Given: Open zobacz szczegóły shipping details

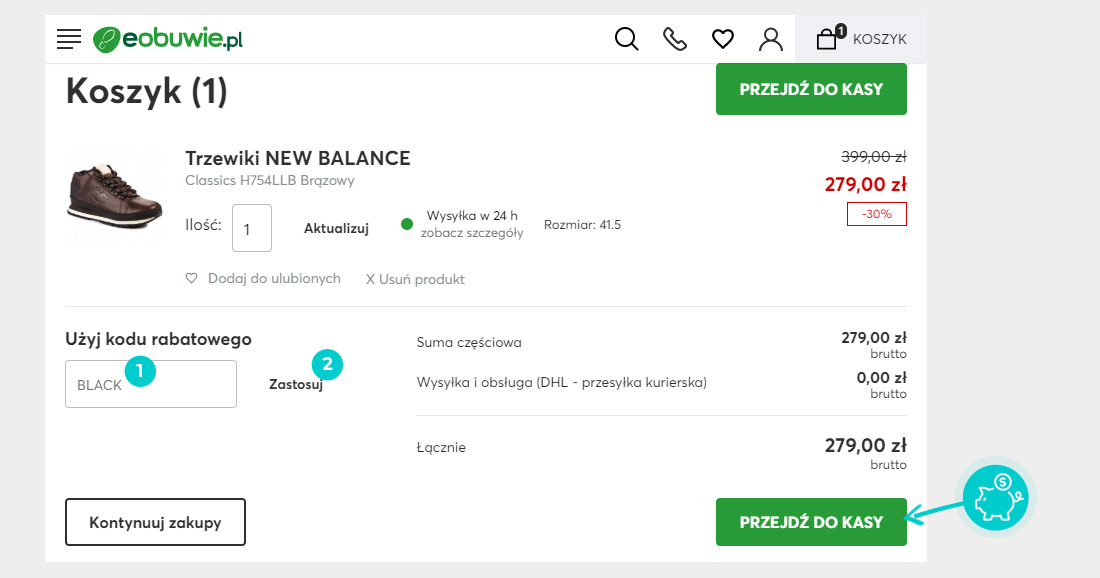Looking at the screenshot, I should pyautogui.click(x=472, y=233).
